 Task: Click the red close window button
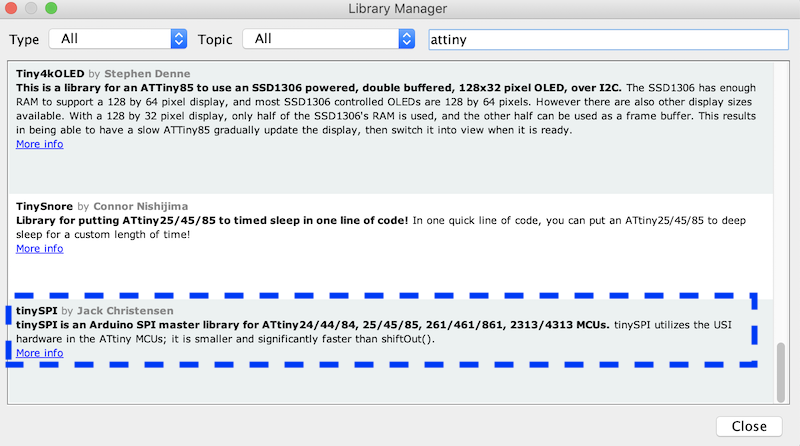[11, 8]
